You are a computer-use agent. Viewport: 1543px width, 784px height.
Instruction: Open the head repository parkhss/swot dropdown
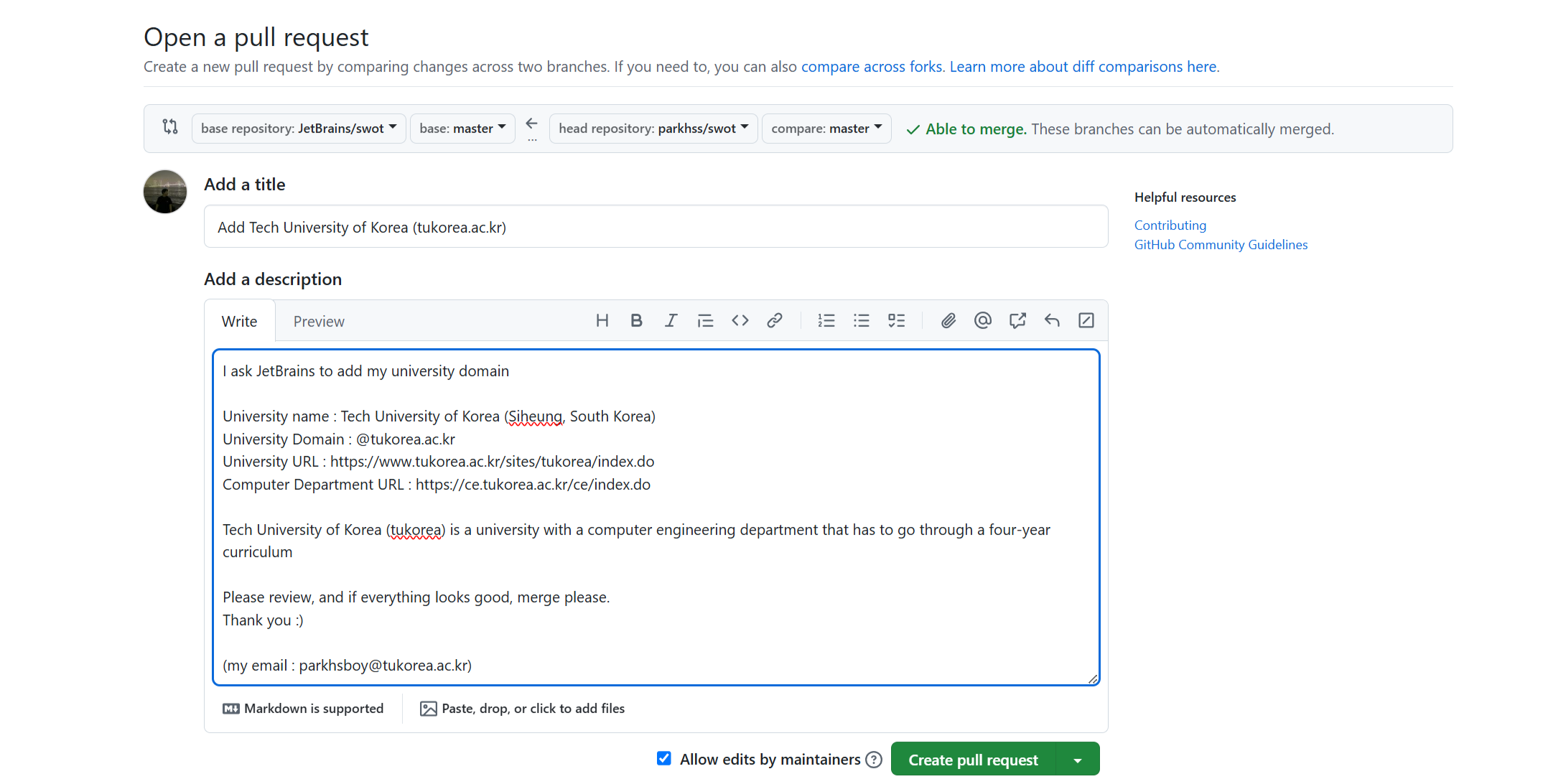[653, 129]
